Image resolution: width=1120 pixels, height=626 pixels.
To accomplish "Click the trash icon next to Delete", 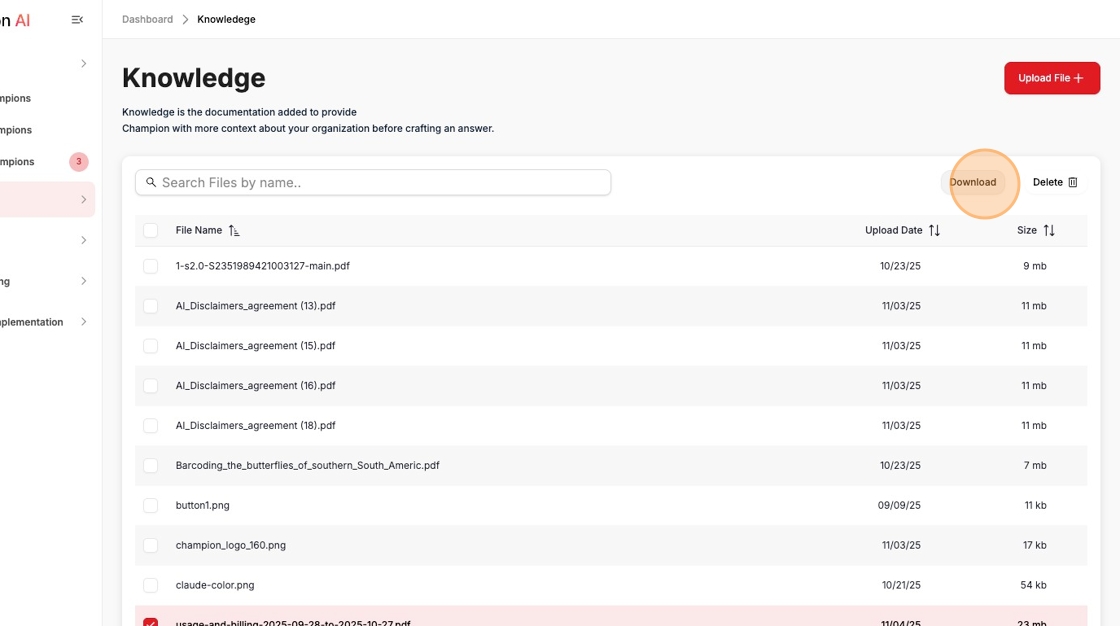I will coord(1073,182).
